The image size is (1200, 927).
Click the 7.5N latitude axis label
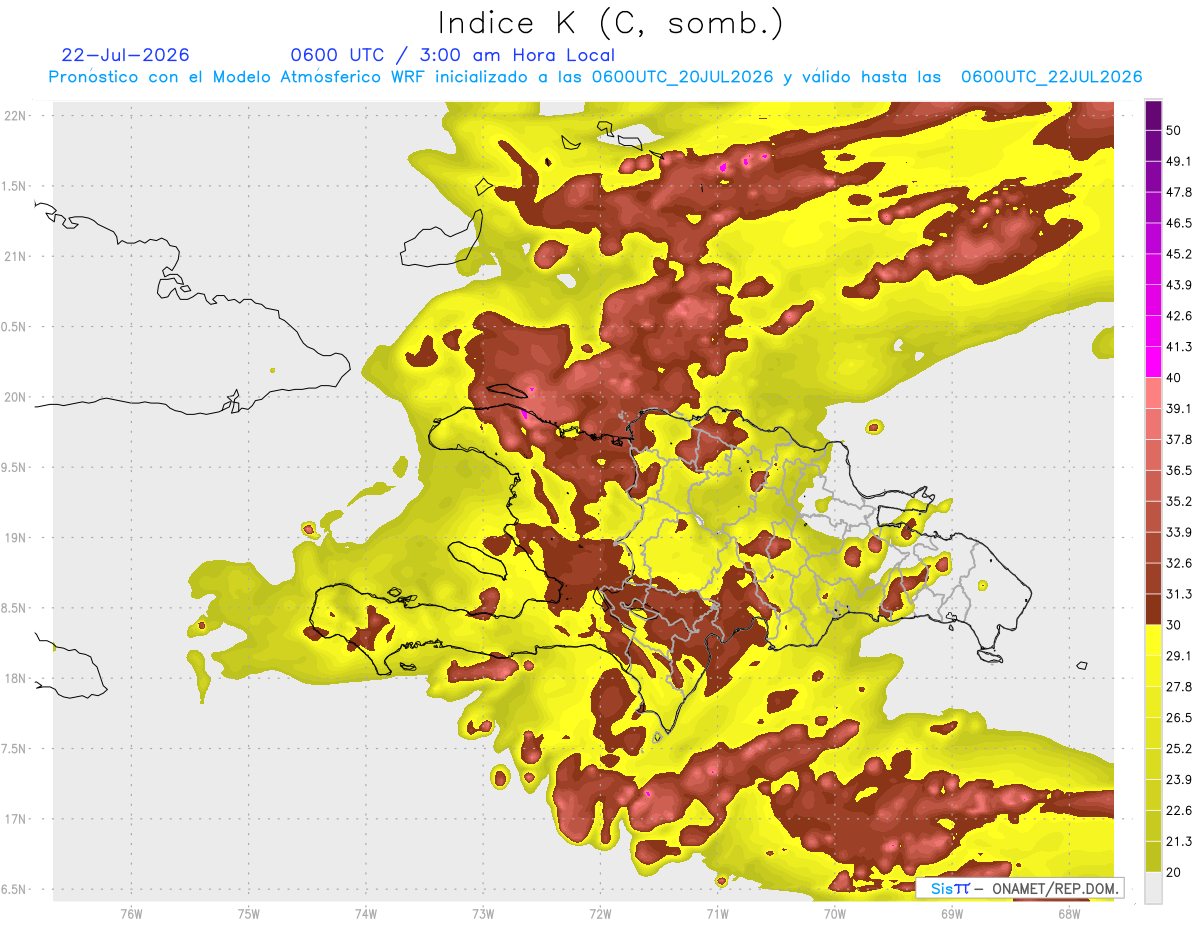coord(14,748)
